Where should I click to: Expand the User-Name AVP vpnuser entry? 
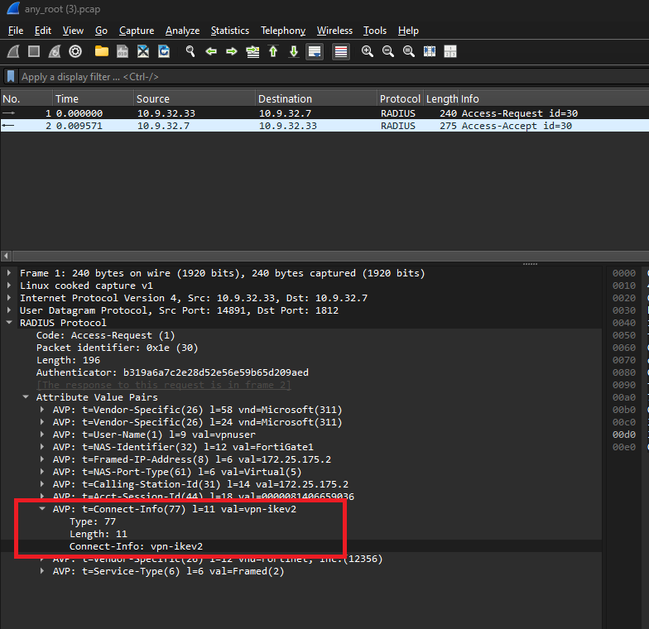point(42,434)
